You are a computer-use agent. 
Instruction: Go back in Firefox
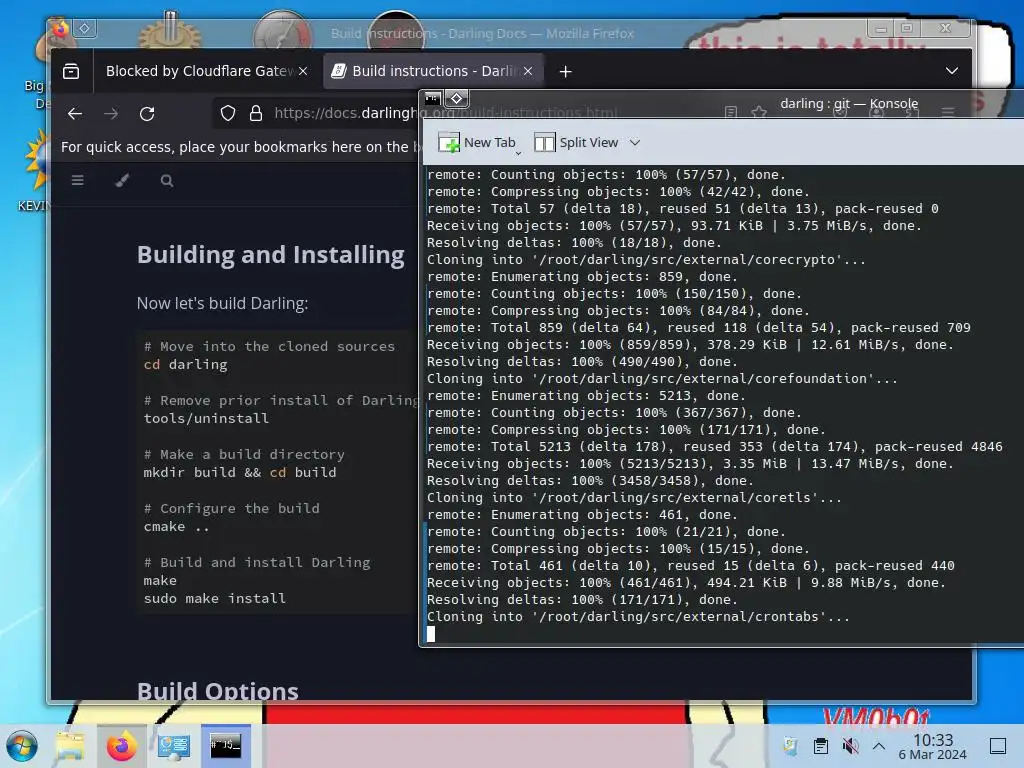[x=75, y=114]
